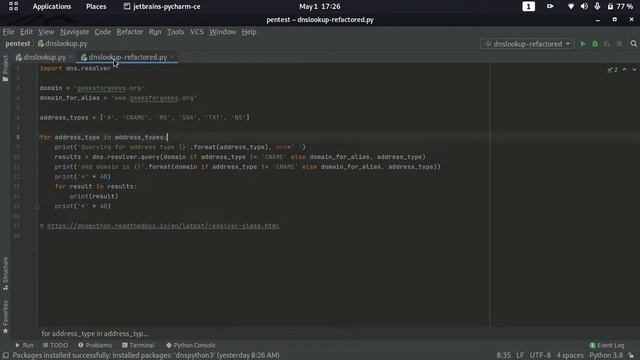This screenshot has width=640, height=360.
Task: Toggle the Project tool window sidebar
Action: pyautogui.click(x=5, y=68)
